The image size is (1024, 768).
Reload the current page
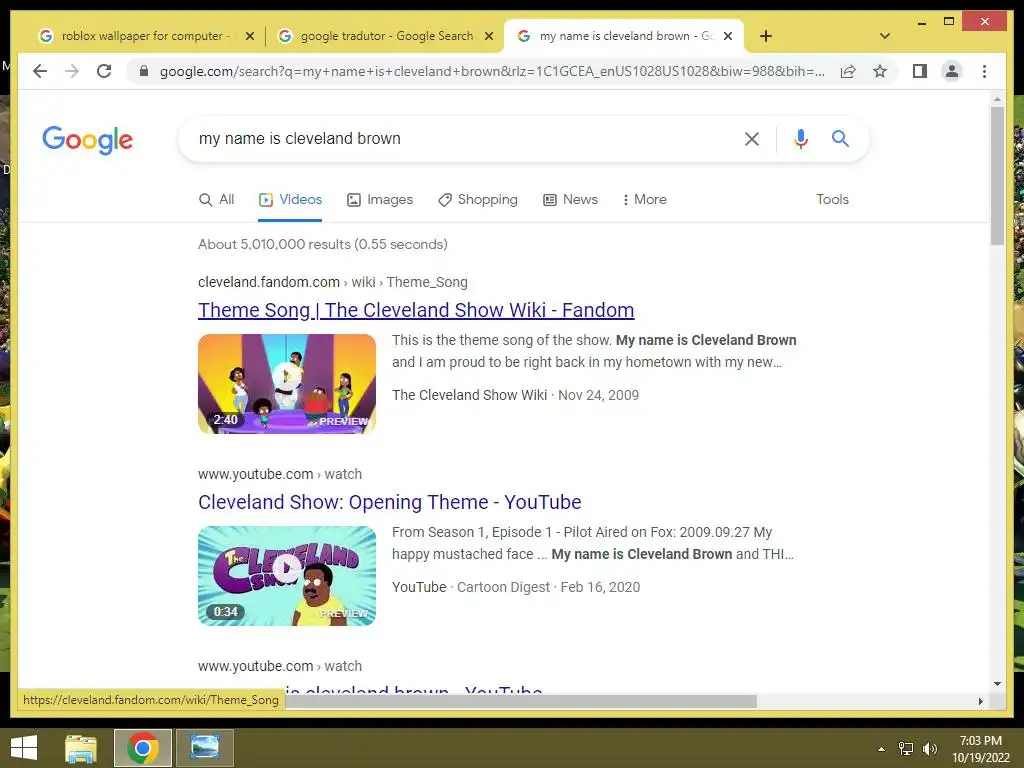(104, 71)
